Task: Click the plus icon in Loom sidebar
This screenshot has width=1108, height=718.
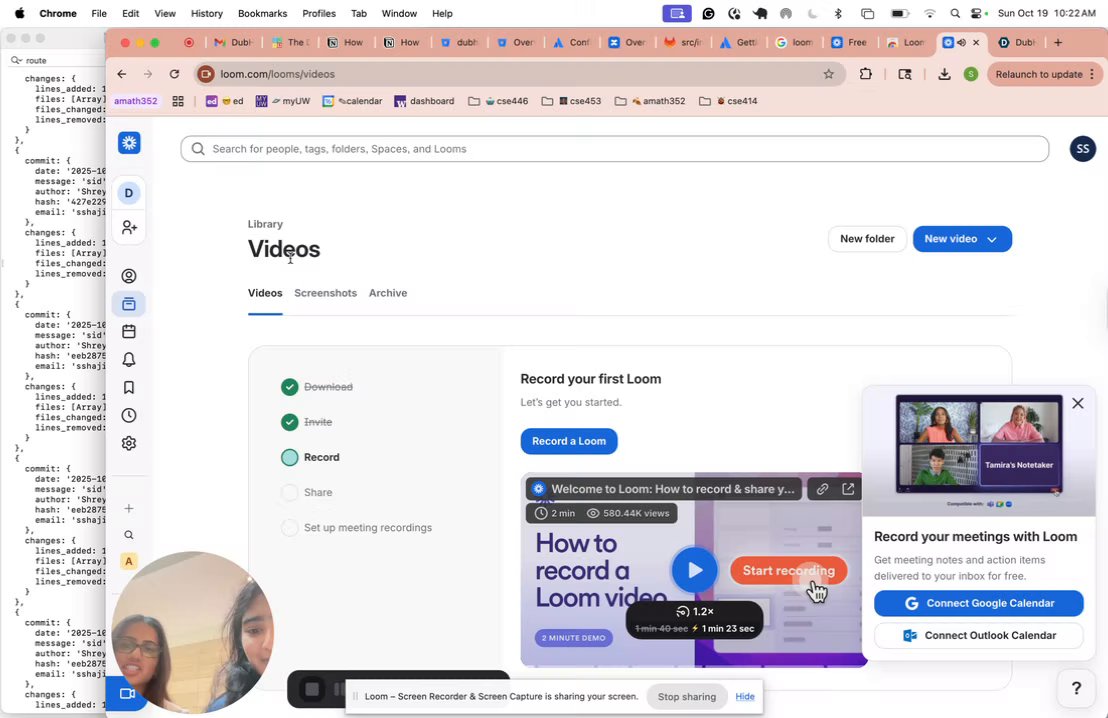Action: 129,508
